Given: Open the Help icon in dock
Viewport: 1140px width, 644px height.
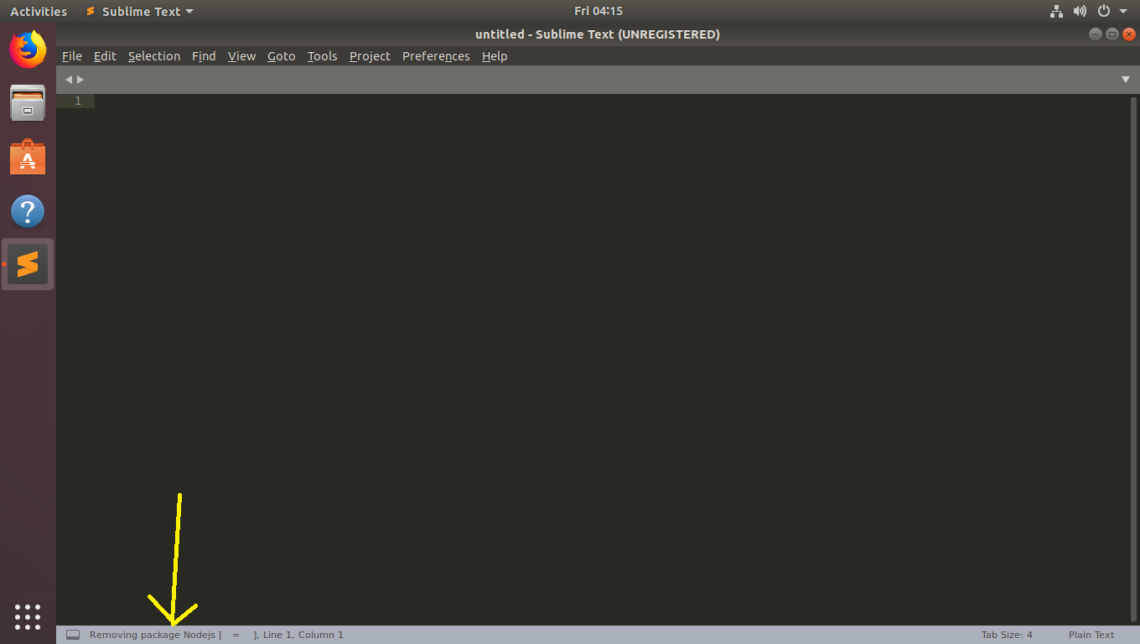Looking at the screenshot, I should click(28, 211).
